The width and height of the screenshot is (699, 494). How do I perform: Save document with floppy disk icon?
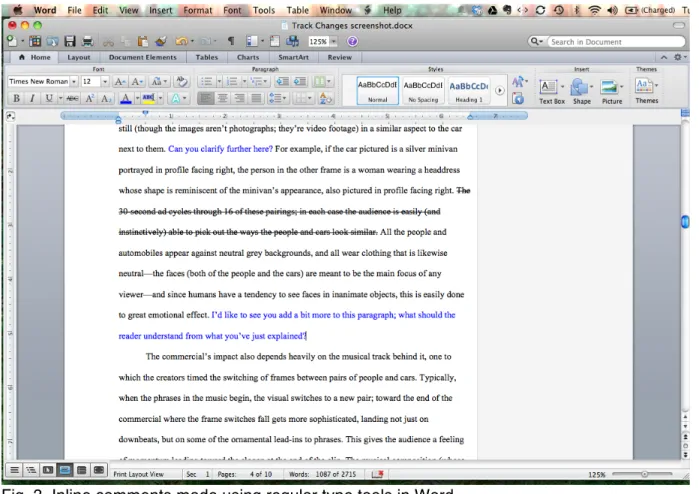coord(70,41)
